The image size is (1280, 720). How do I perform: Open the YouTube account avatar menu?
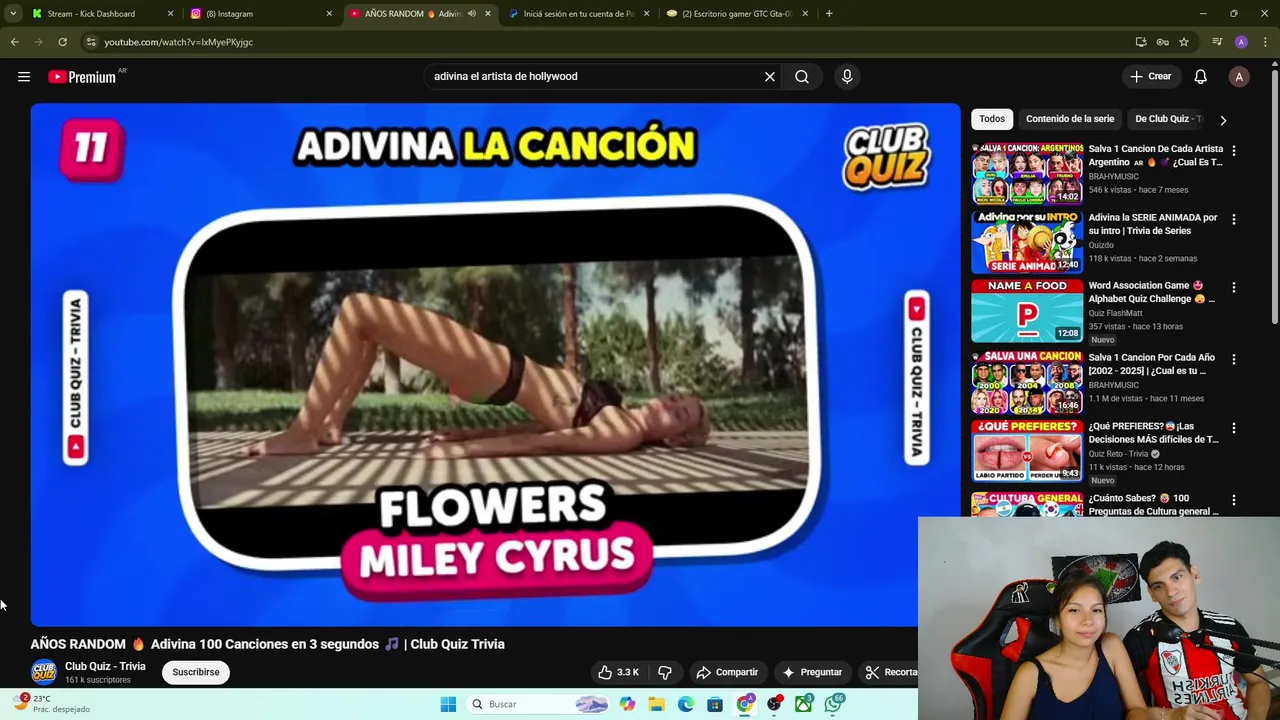tap(1239, 77)
